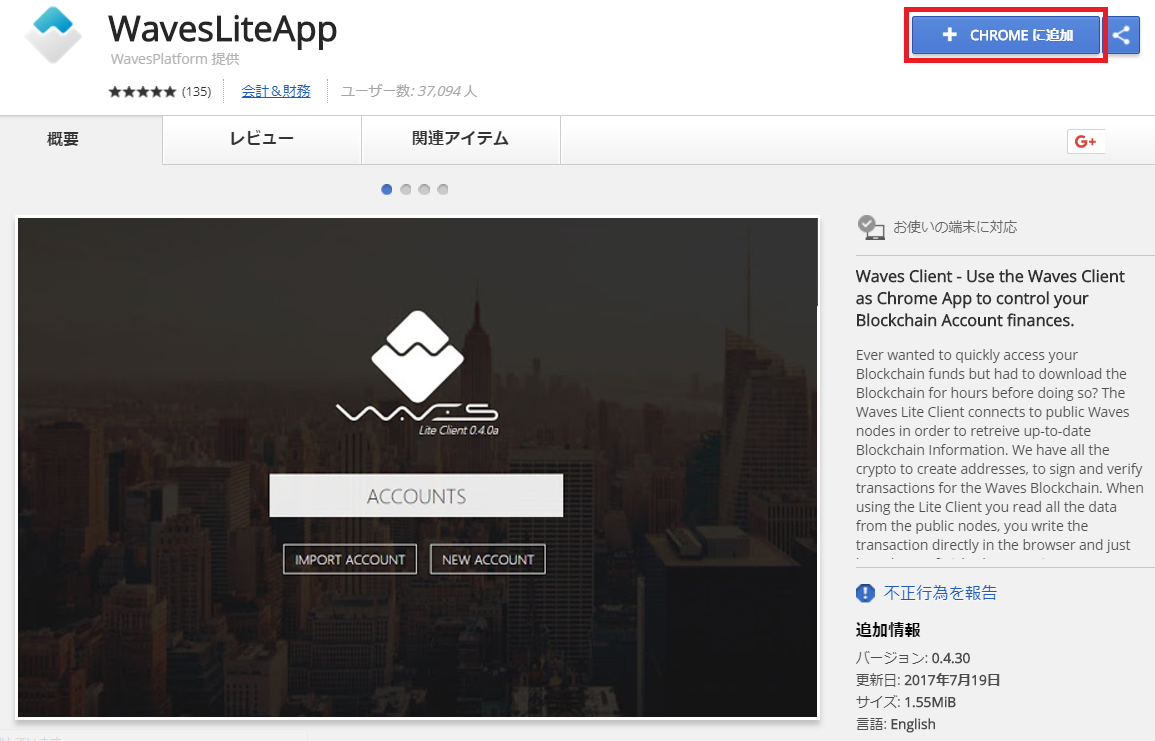Viewport: 1155px width, 741px height.
Task: Click the IMPORT ACCOUNT button in preview
Action: (349, 559)
